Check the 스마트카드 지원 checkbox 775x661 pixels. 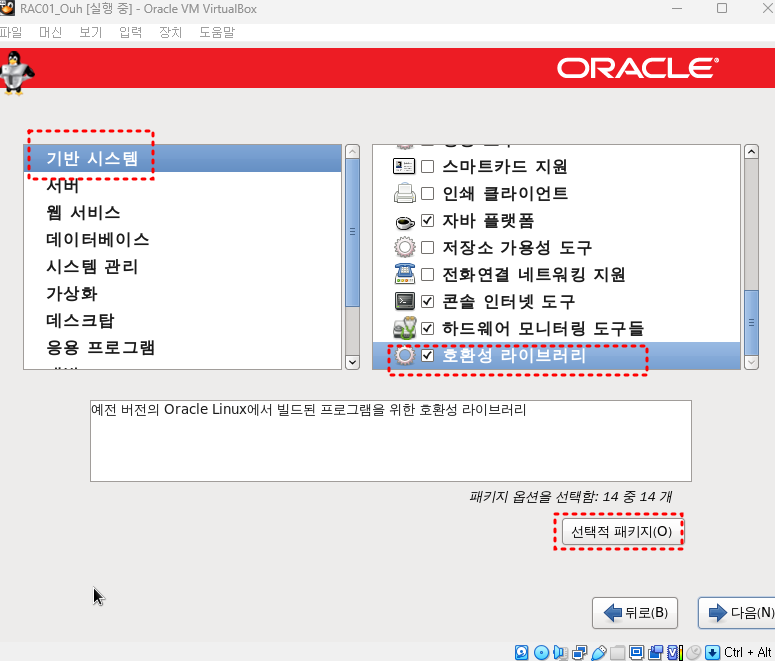pos(428,167)
